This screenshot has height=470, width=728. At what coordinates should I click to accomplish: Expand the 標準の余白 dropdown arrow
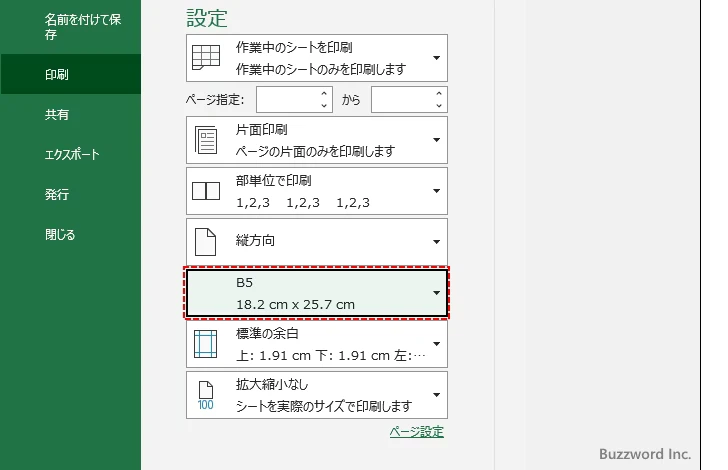[436, 344]
